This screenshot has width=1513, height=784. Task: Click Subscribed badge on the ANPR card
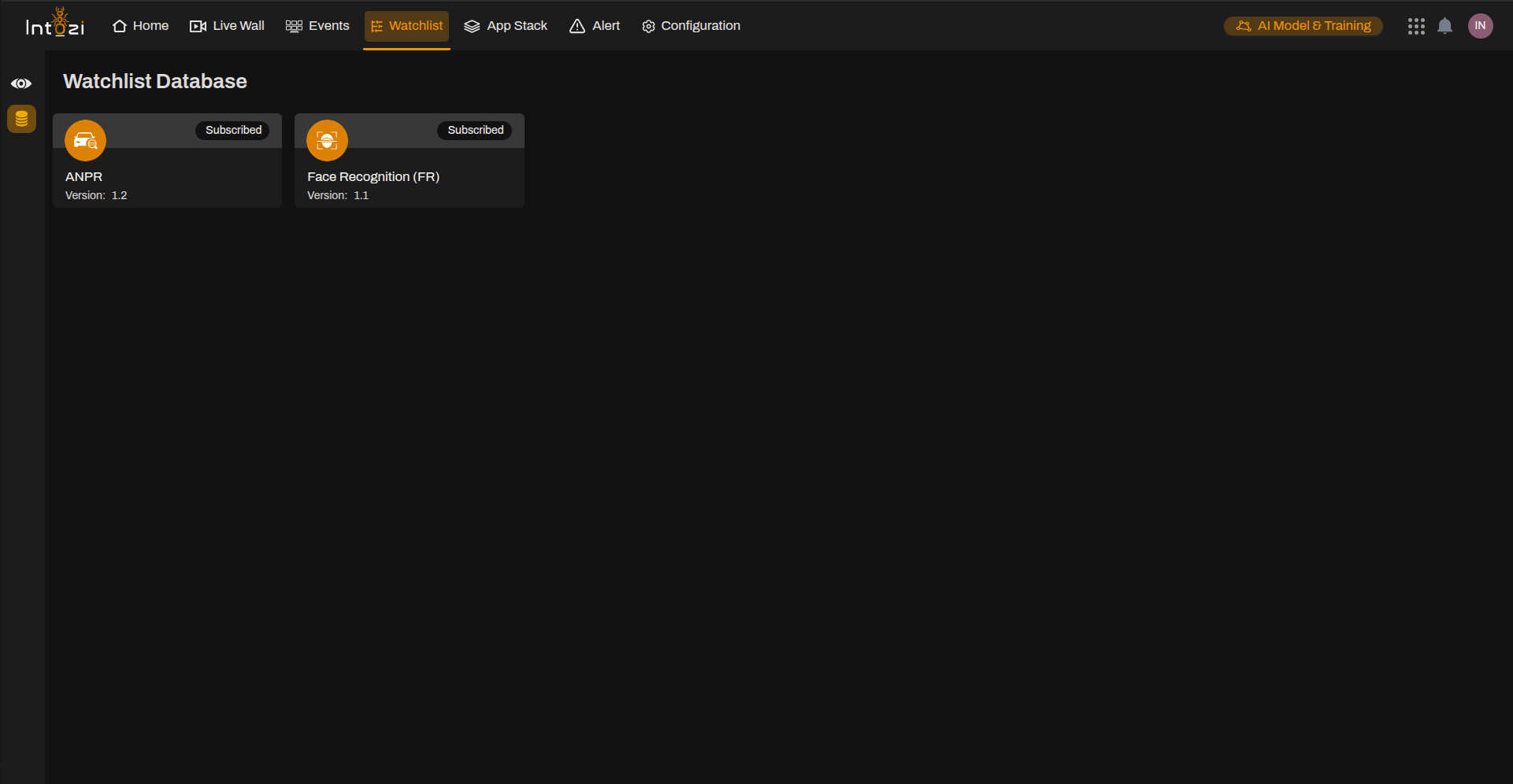coord(232,130)
